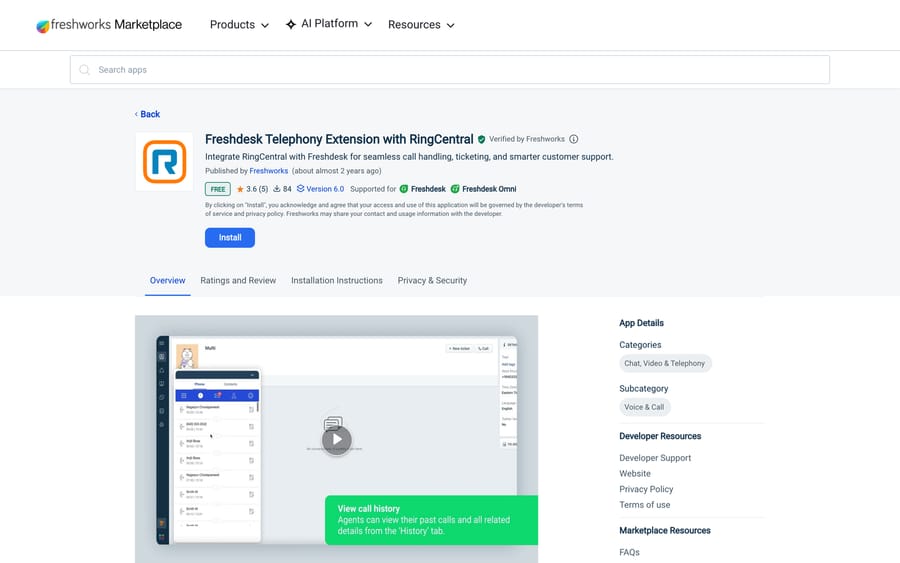Switch to Privacy & Security tab
The height and width of the screenshot is (563, 900).
pyautogui.click(x=432, y=281)
